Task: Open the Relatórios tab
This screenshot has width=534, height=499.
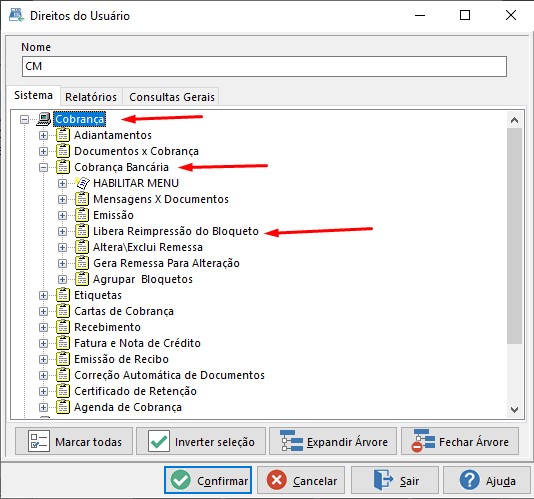Action: click(x=91, y=97)
